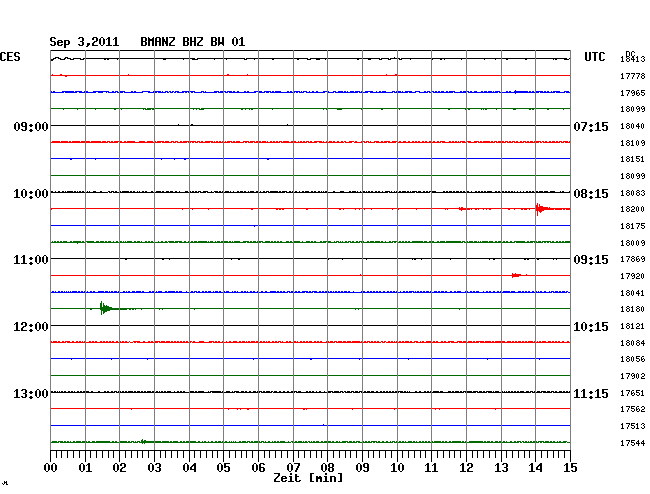Click minute tick label "15" on the axis

pyautogui.click(x=570, y=468)
